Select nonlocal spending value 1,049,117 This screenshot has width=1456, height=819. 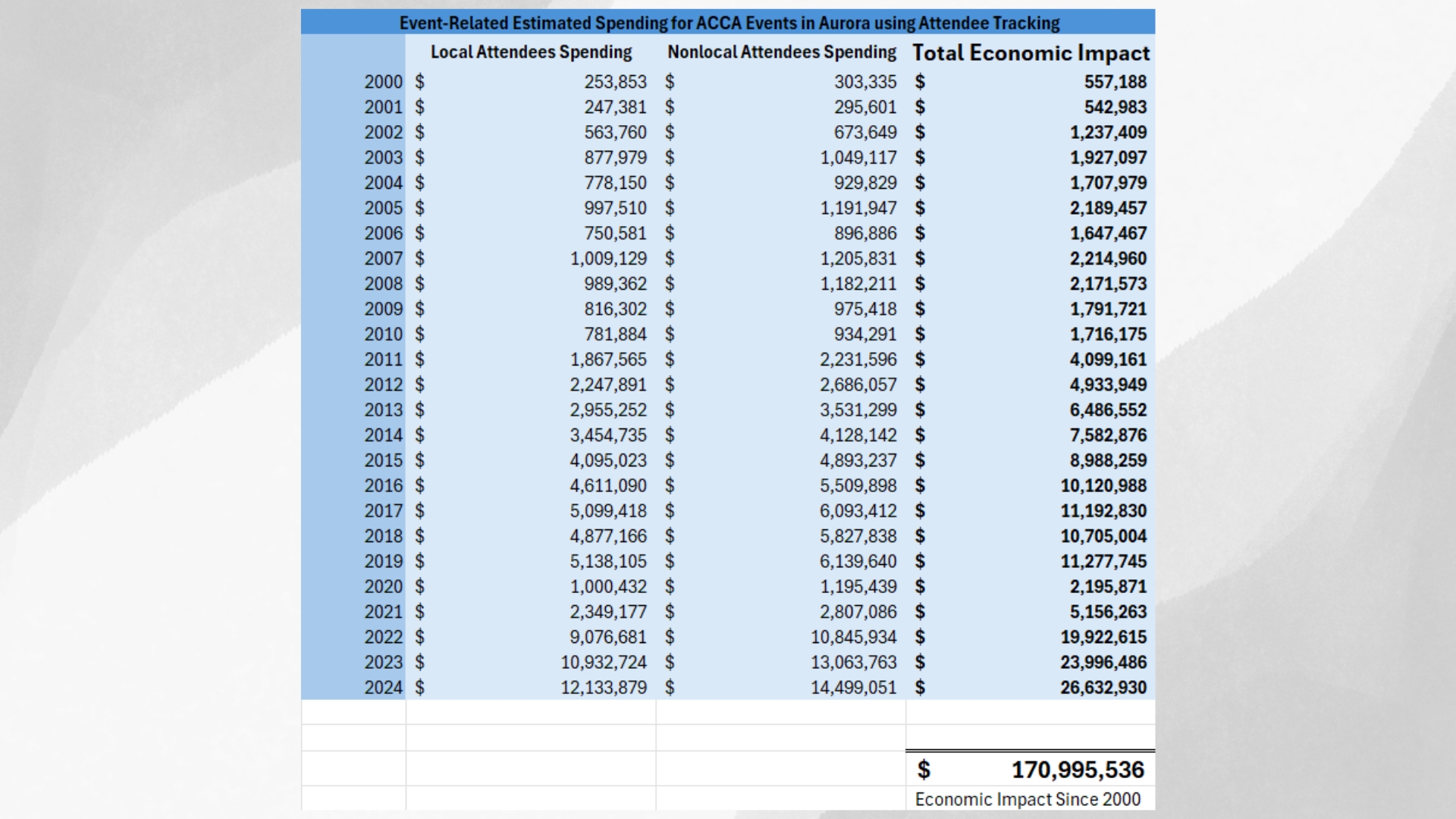click(858, 158)
